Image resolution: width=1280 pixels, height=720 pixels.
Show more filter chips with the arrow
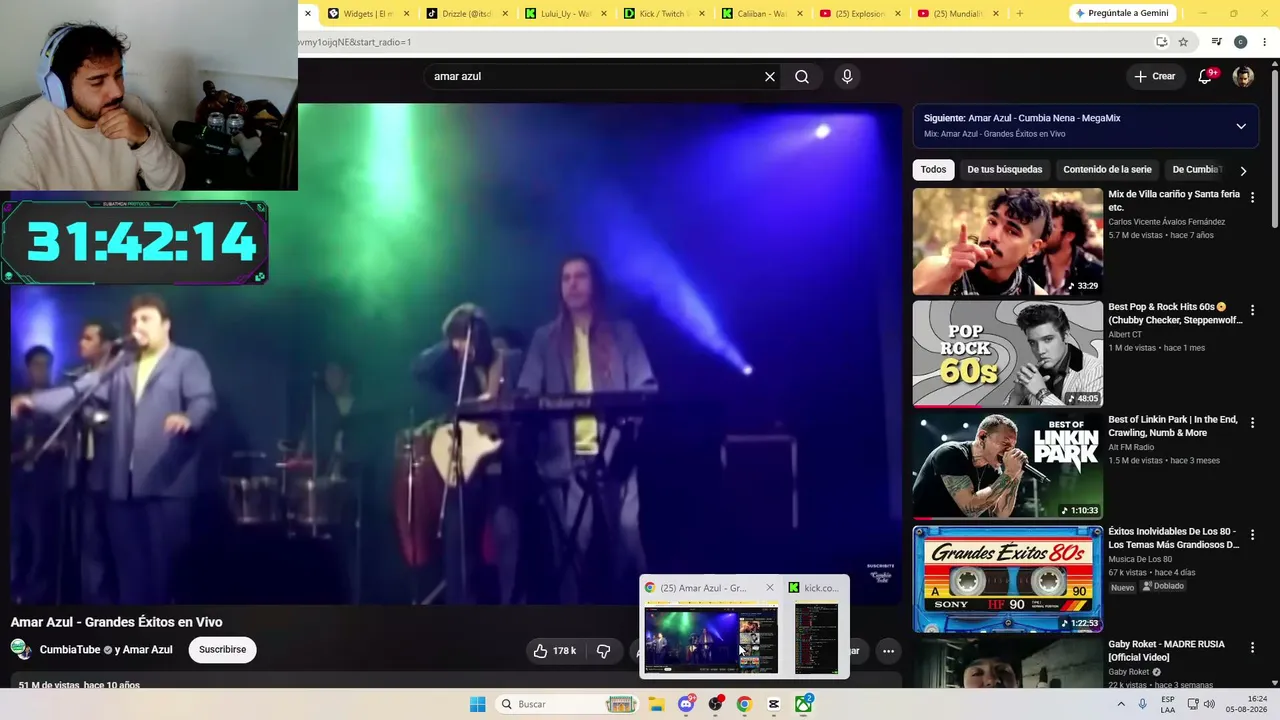[1243, 170]
